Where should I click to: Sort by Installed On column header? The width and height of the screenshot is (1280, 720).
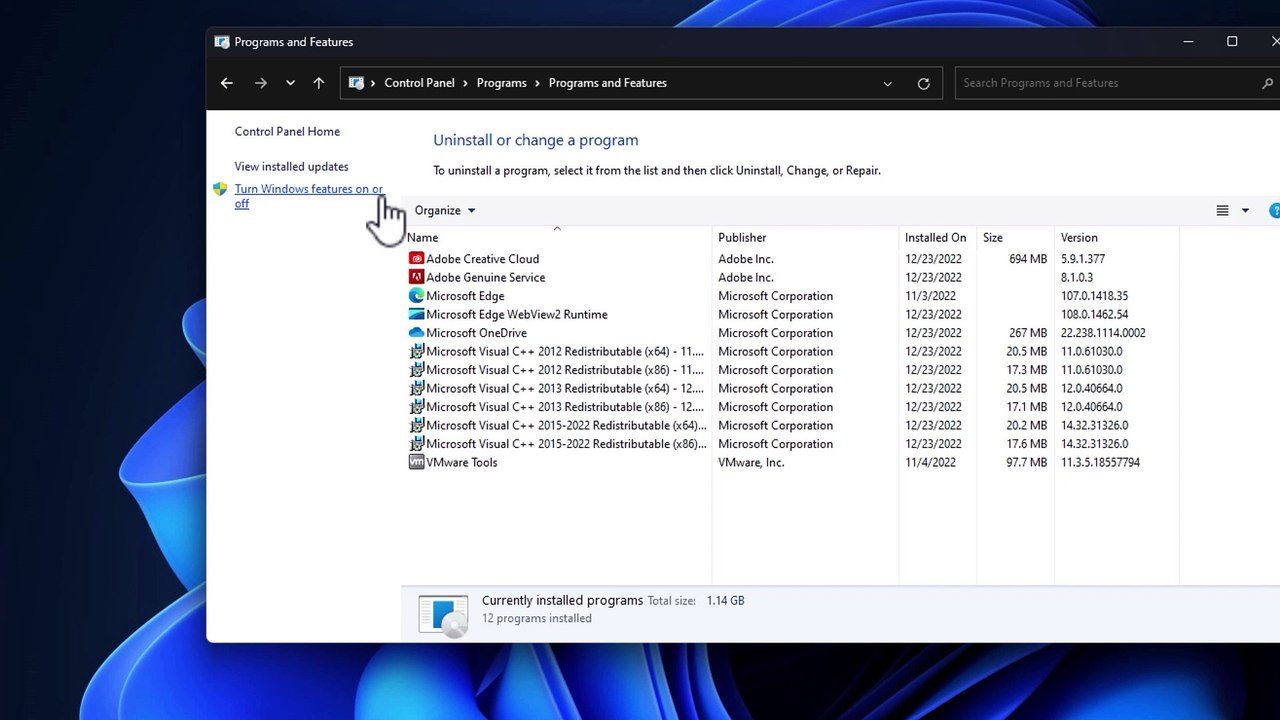(937, 238)
